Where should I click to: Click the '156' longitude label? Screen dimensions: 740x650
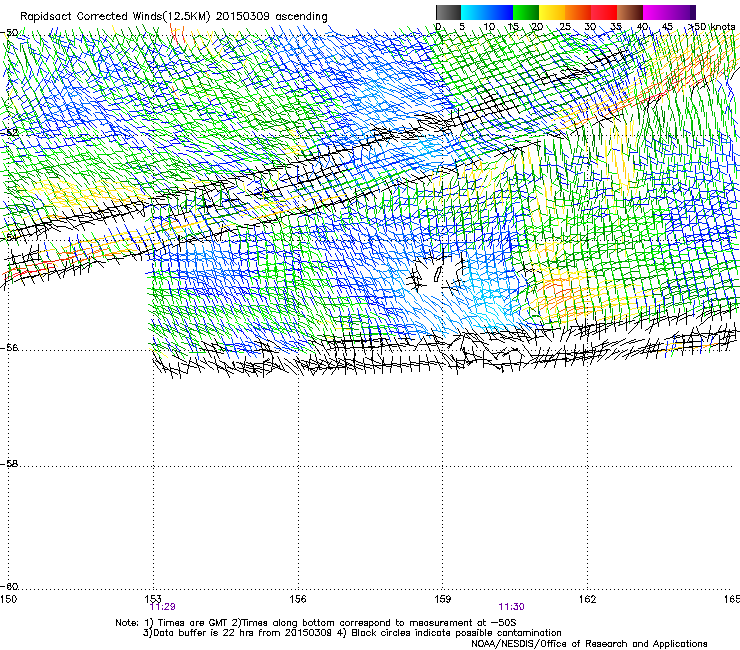pyautogui.click(x=298, y=599)
